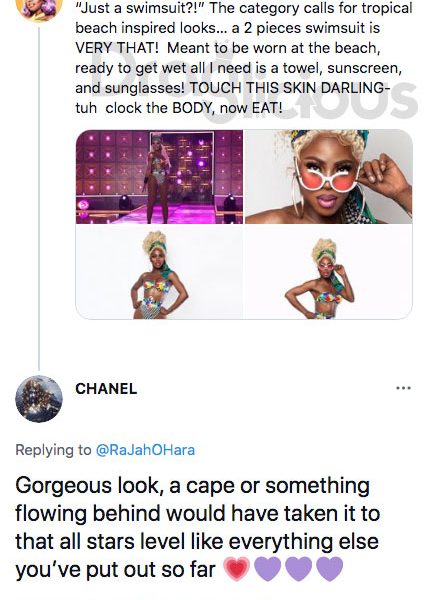Open the @RaJahOHara profile link
This screenshot has height=600, width=427.
(x=145, y=450)
